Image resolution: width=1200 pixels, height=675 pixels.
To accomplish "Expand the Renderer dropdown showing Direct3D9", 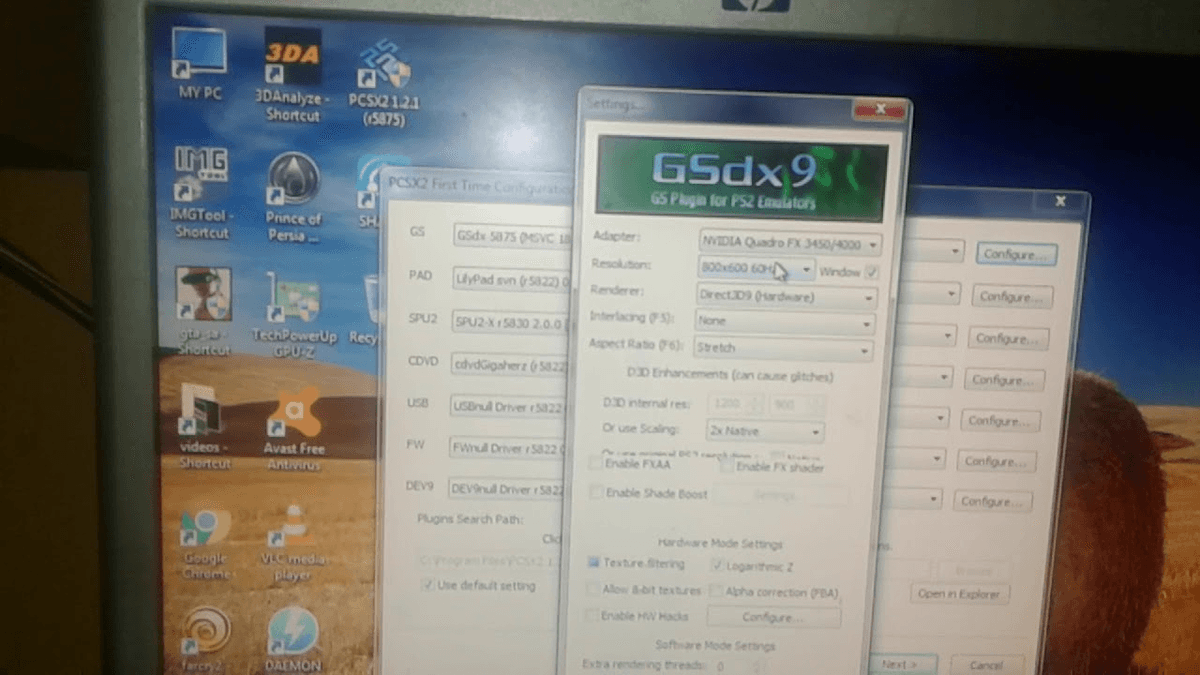I will tap(787, 297).
